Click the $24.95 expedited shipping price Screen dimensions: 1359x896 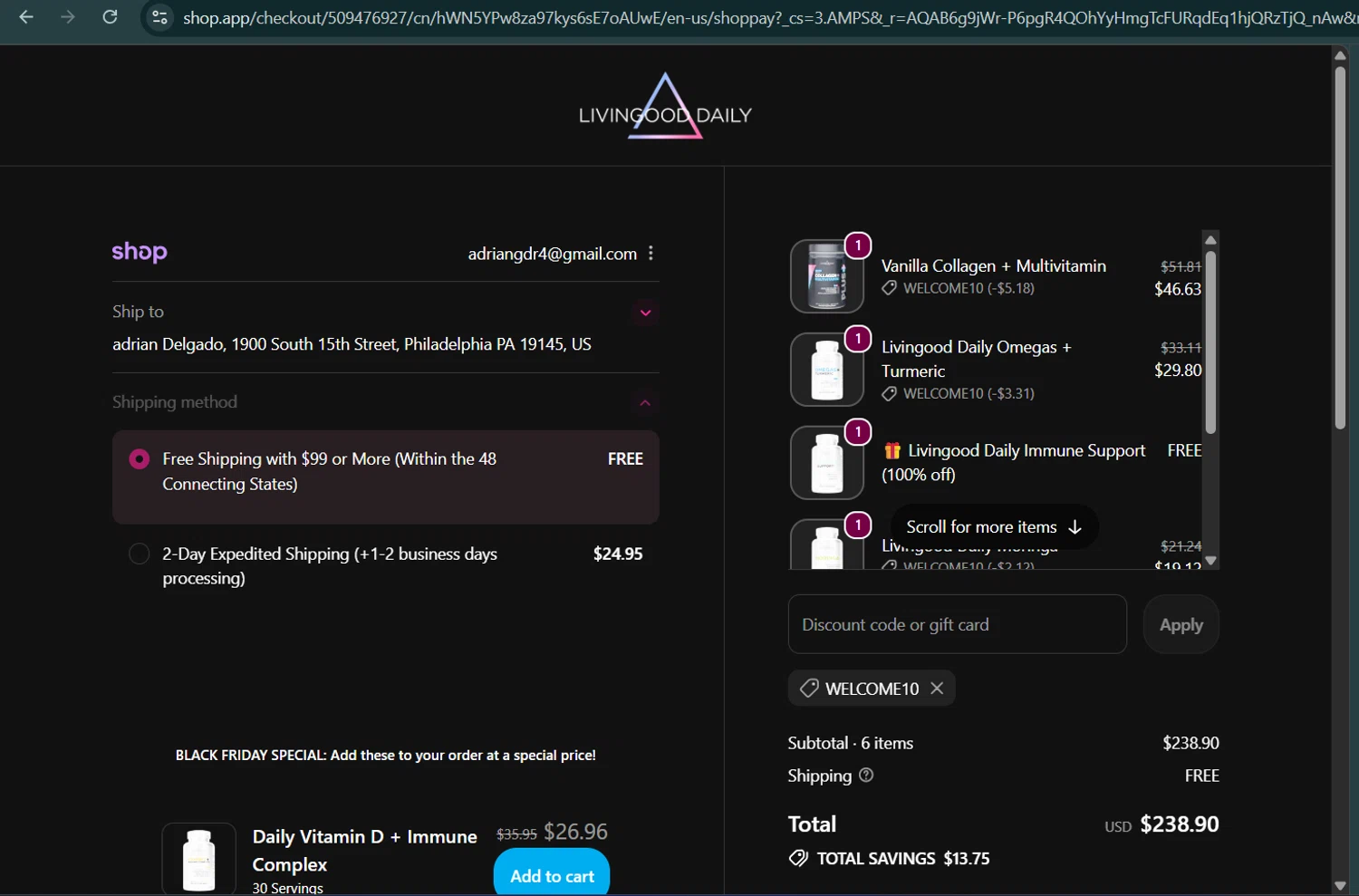coord(618,554)
